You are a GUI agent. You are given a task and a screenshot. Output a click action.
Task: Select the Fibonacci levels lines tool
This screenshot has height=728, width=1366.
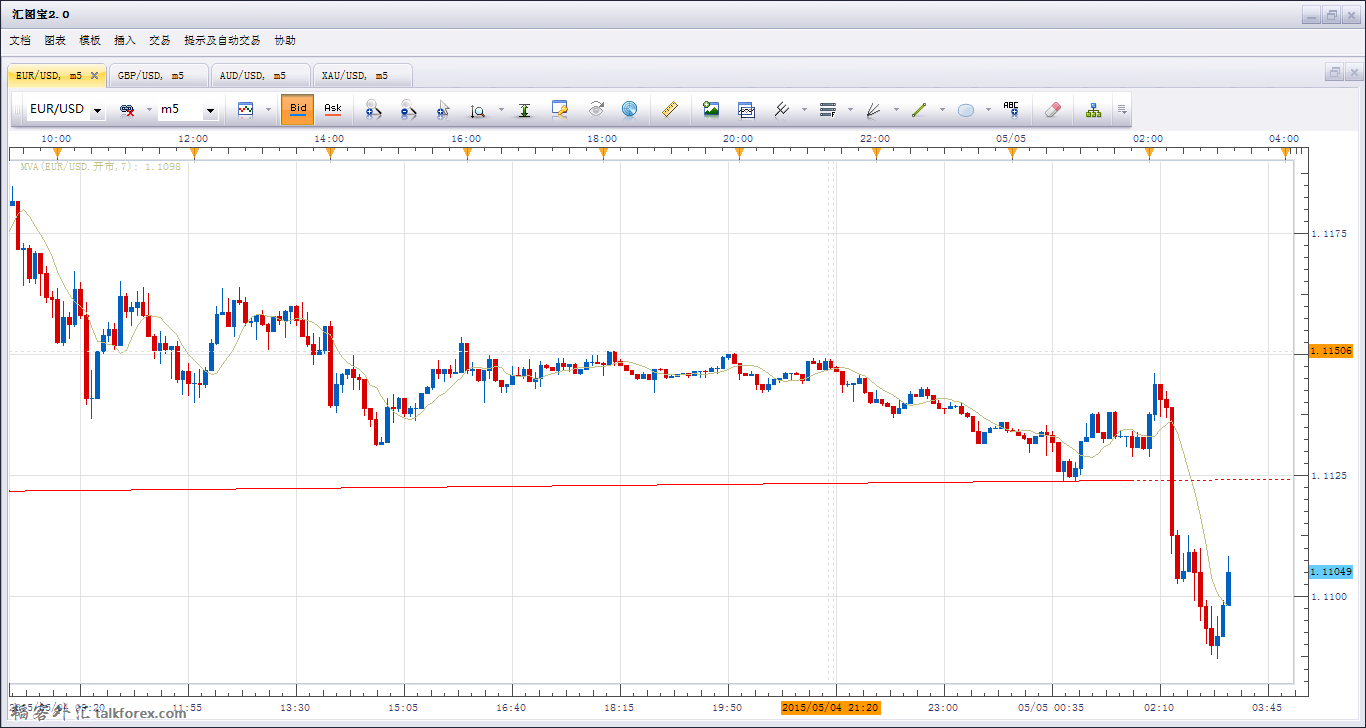tap(827, 110)
